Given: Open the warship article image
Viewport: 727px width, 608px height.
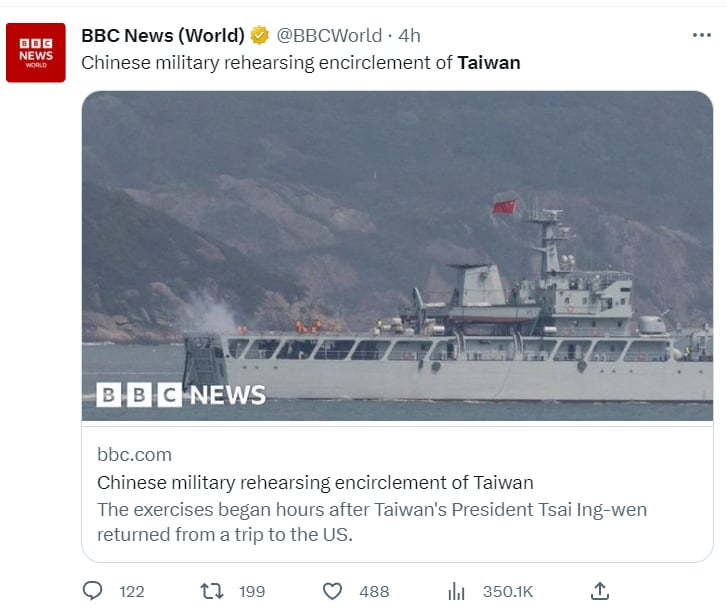Looking at the screenshot, I should click(x=397, y=256).
